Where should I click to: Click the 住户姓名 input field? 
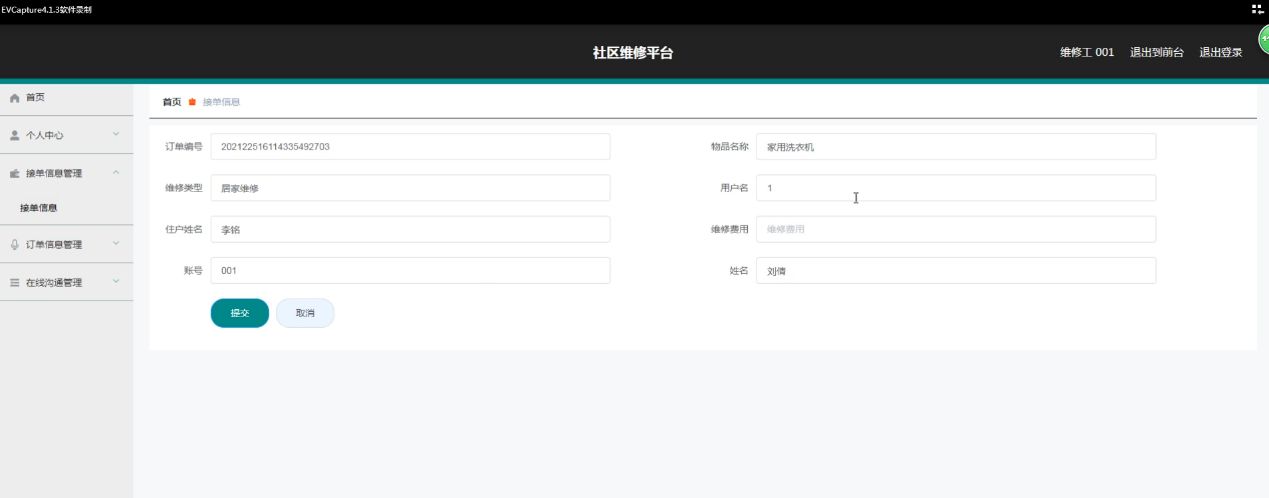click(x=410, y=229)
